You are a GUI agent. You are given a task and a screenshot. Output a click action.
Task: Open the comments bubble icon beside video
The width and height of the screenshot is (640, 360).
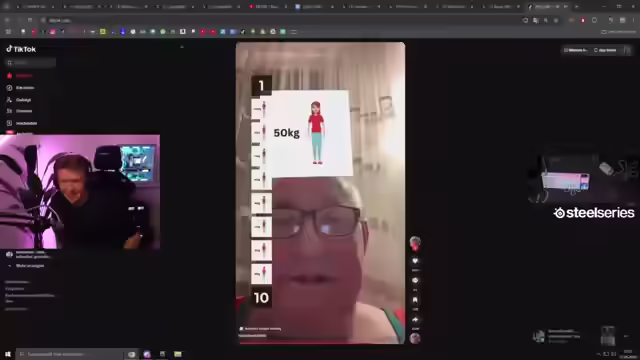tap(415, 280)
